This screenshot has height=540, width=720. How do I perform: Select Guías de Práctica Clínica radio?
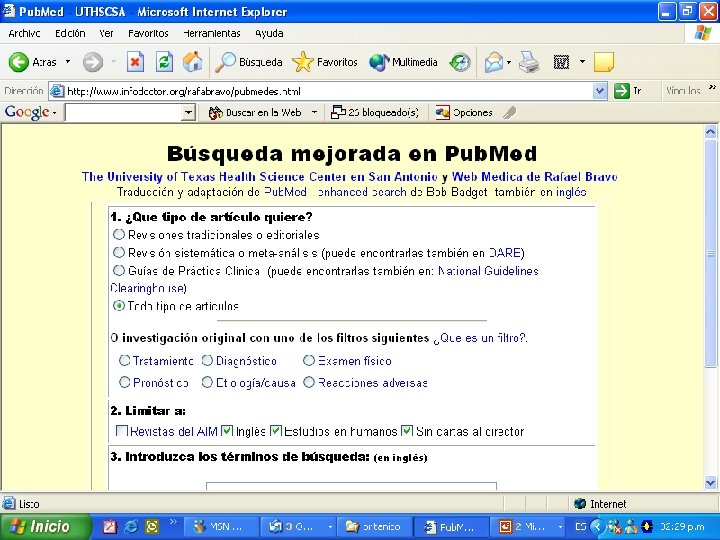tap(119, 270)
